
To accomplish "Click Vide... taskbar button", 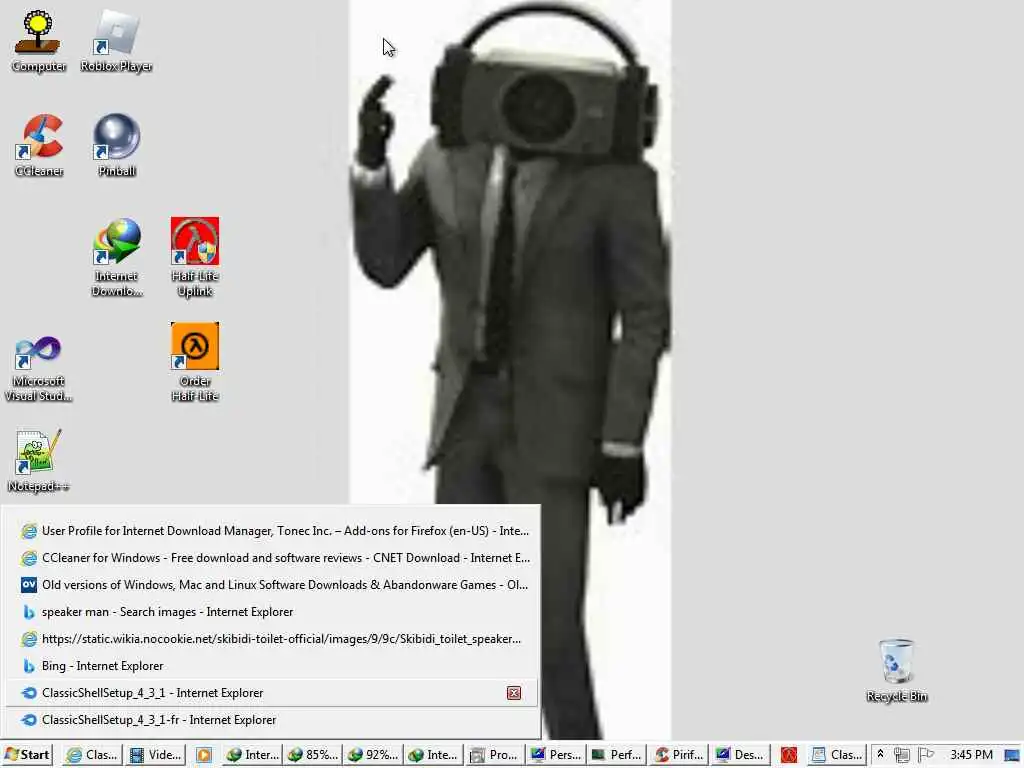I will tap(155, 755).
